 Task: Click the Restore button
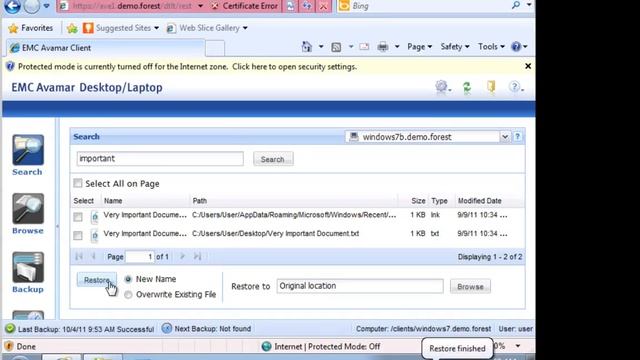click(97, 280)
